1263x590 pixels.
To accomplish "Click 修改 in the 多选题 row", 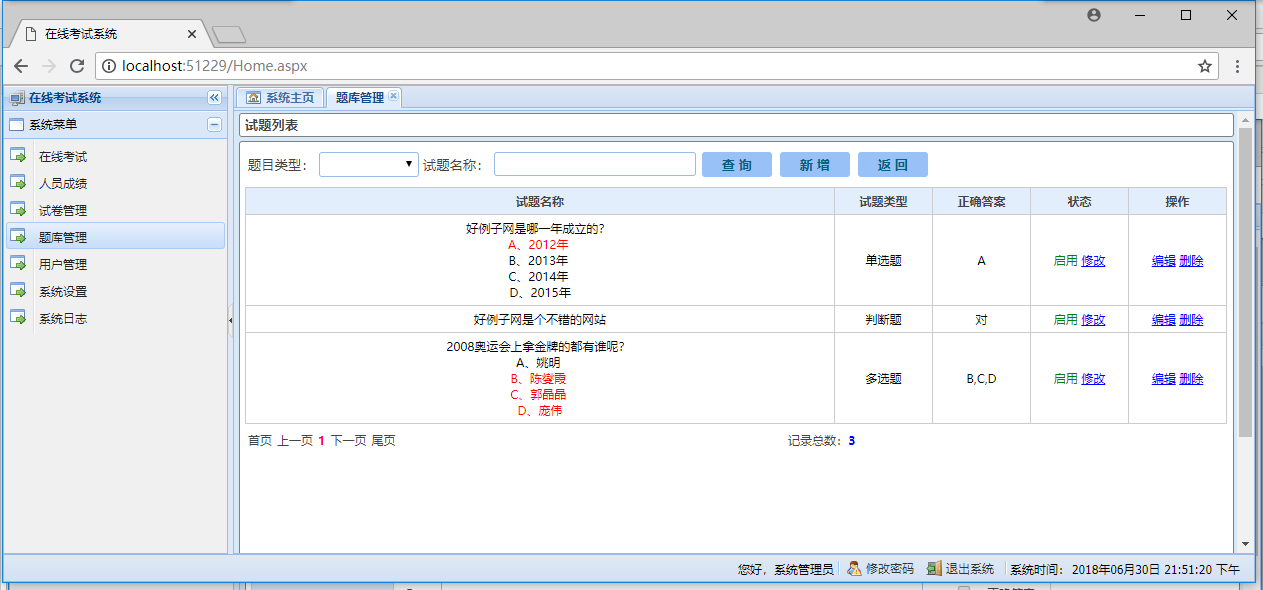I will click(1093, 379).
